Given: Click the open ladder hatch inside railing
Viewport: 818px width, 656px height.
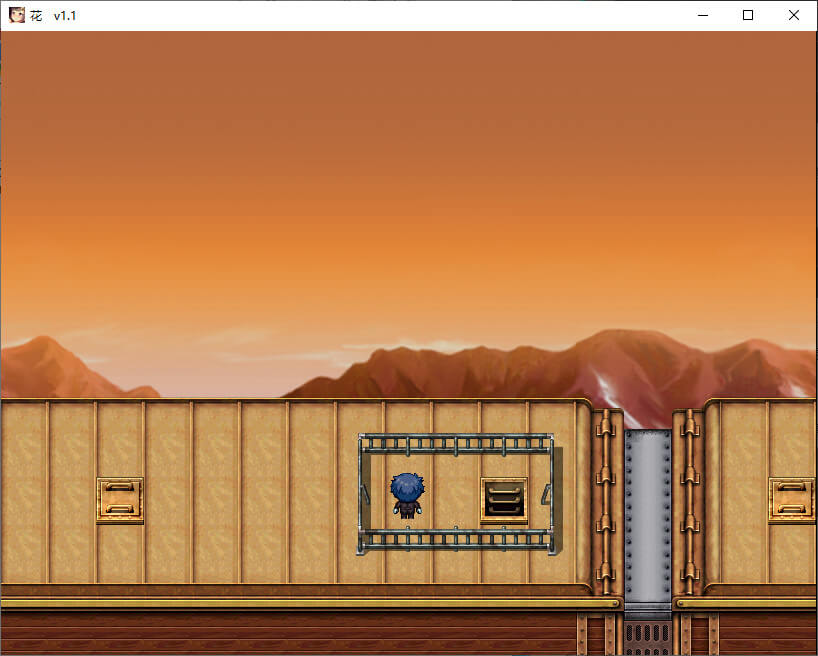Looking at the screenshot, I should pyautogui.click(x=504, y=498).
